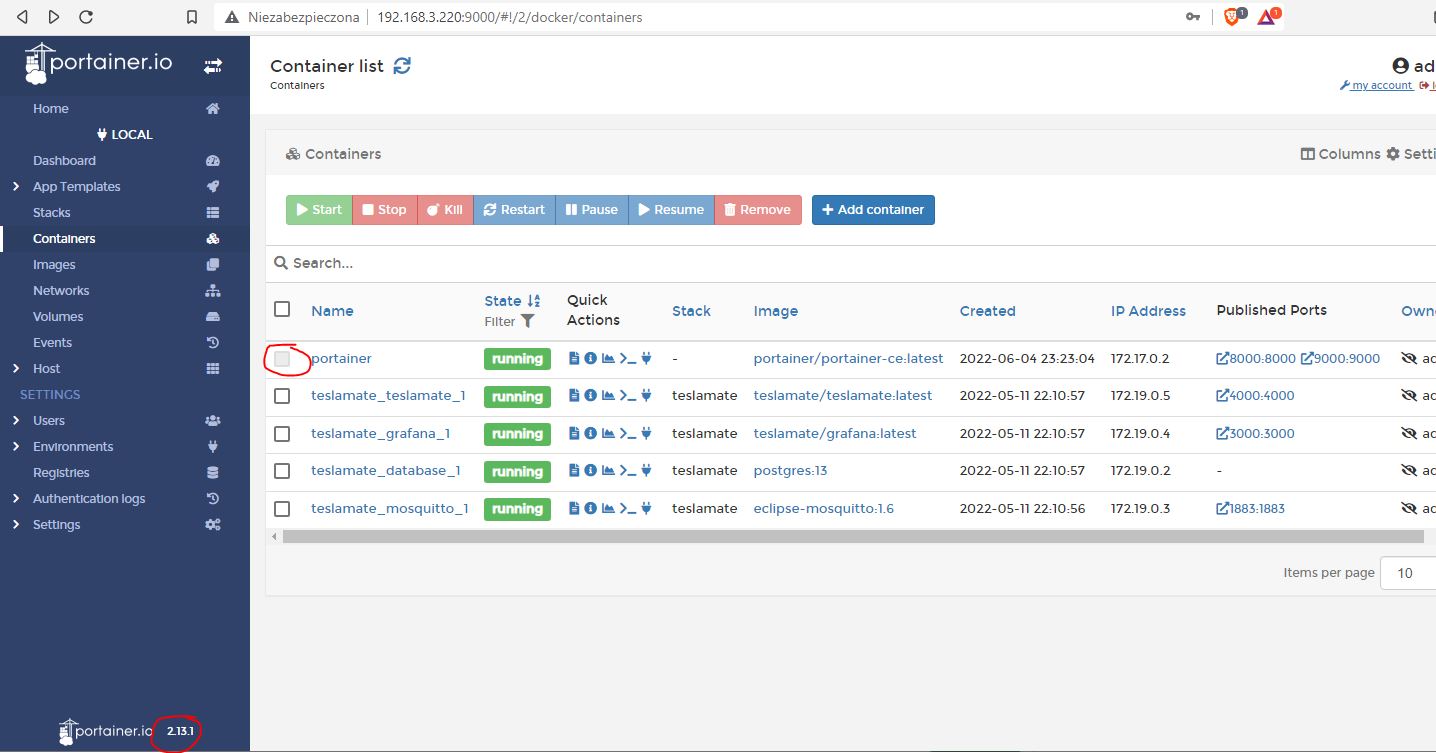Go to Containers in the sidebar
The image size is (1436, 753).
[63, 238]
